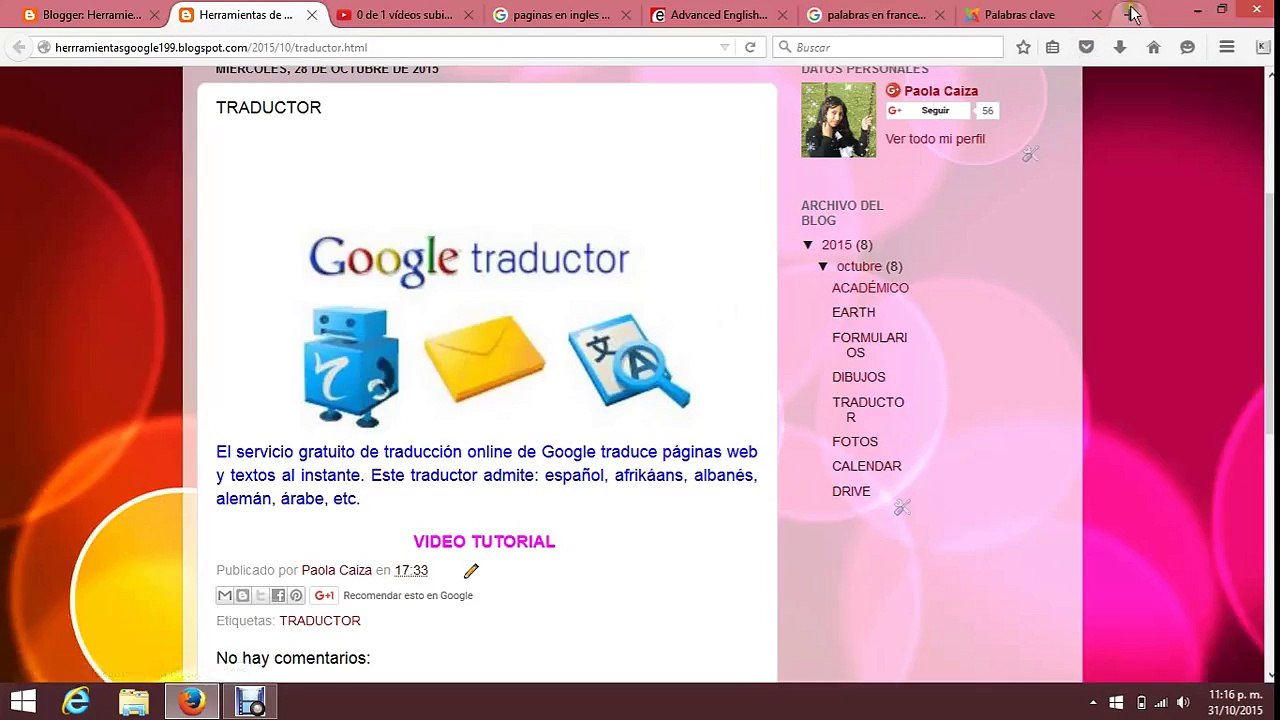1280x720 pixels.
Task: Open the ACADÉMICO archive post
Action: pos(870,288)
